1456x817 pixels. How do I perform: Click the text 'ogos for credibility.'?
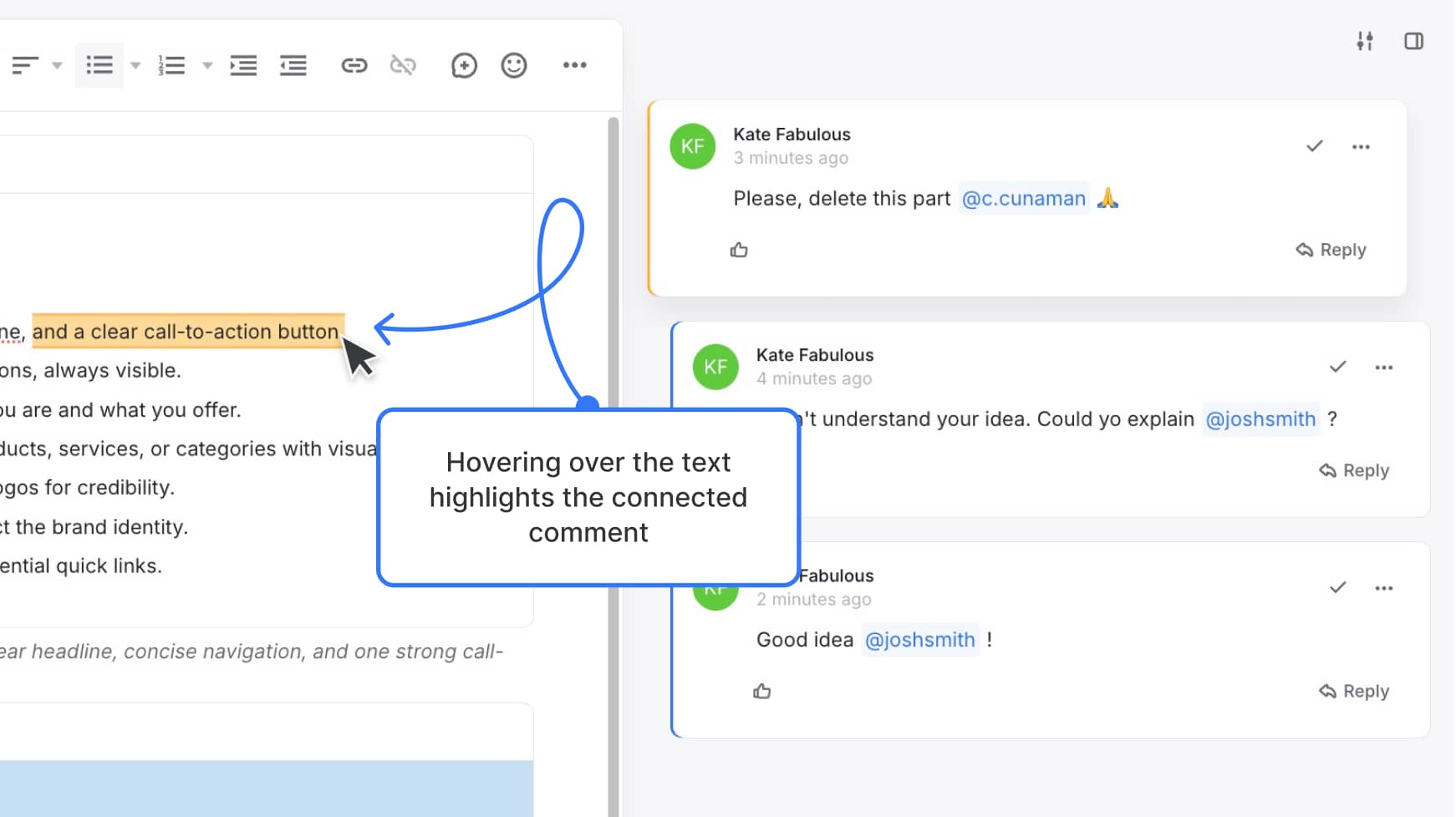point(87,487)
